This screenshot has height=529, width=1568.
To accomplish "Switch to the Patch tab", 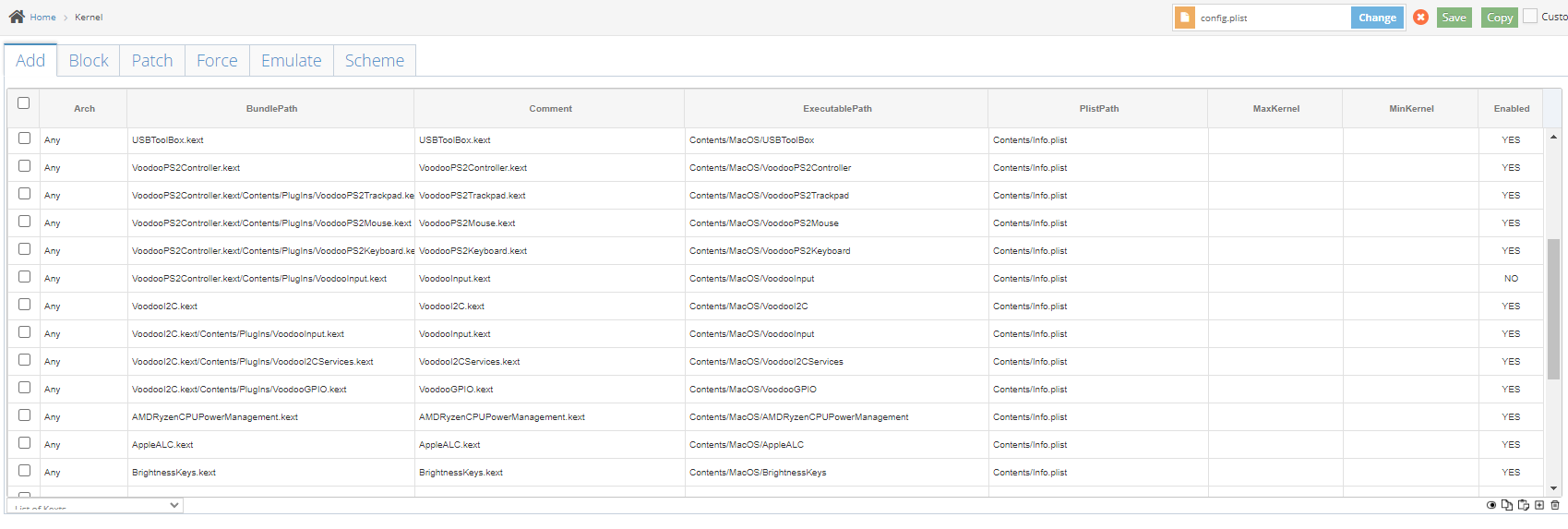I will pyautogui.click(x=152, y=61).
